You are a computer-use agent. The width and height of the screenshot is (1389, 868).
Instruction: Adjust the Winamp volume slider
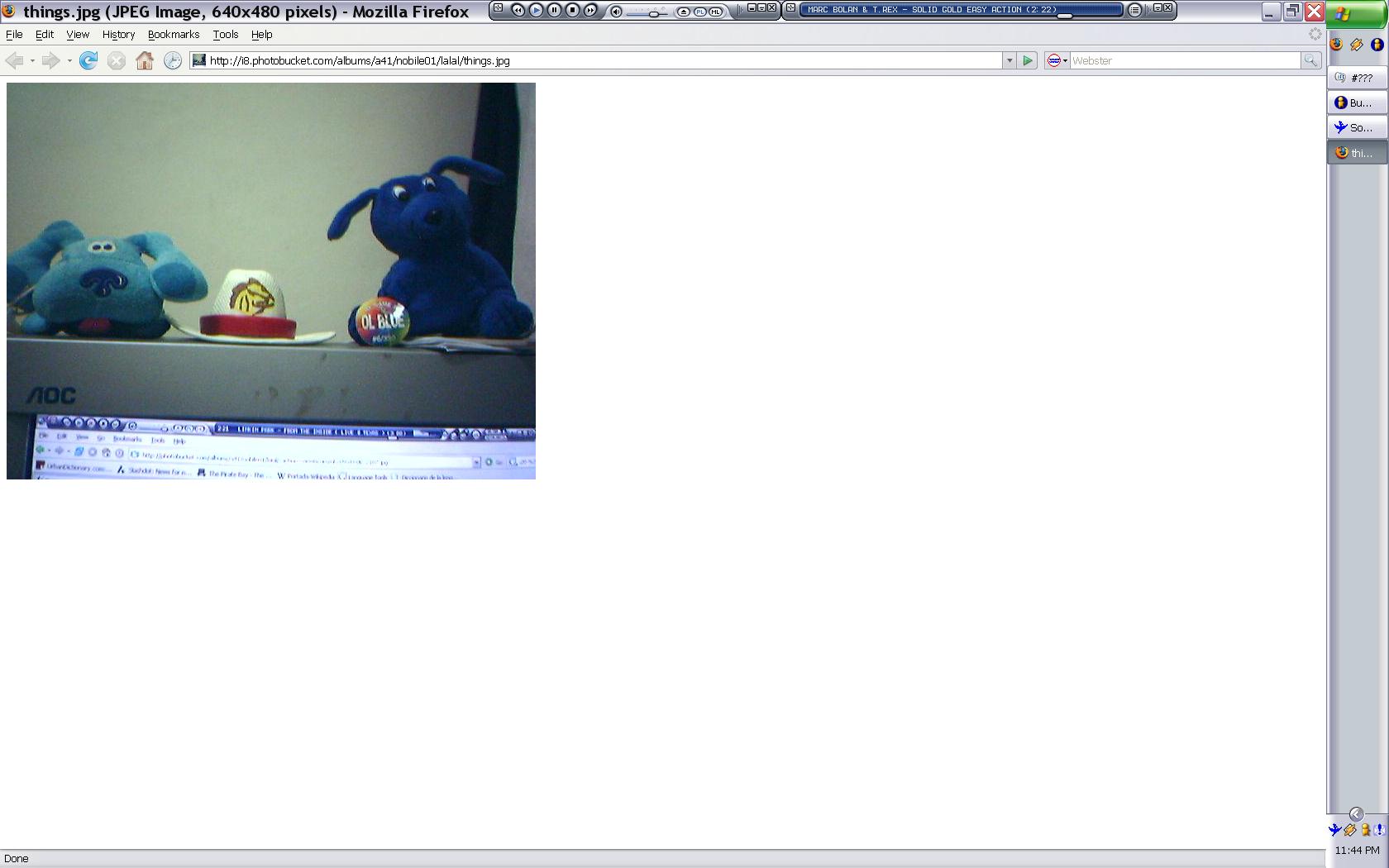click(x=653, y=14)
